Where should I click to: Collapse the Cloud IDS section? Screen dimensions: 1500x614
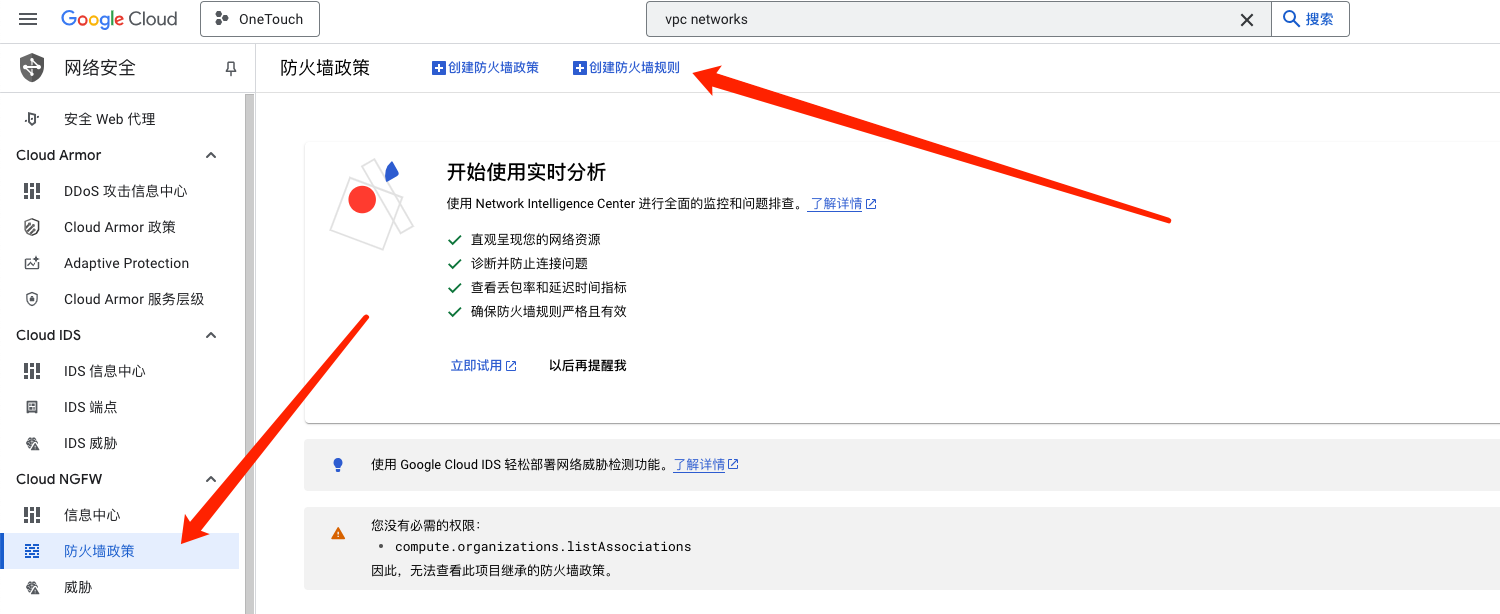point(211,335)
